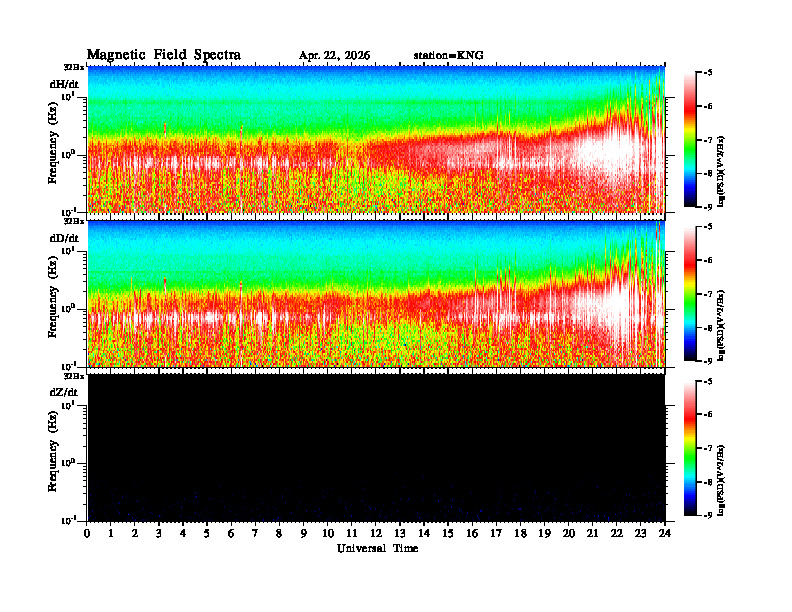Click the 'station=KNG' label
Viewport: 792px width, 612px height.
point(448,56)
